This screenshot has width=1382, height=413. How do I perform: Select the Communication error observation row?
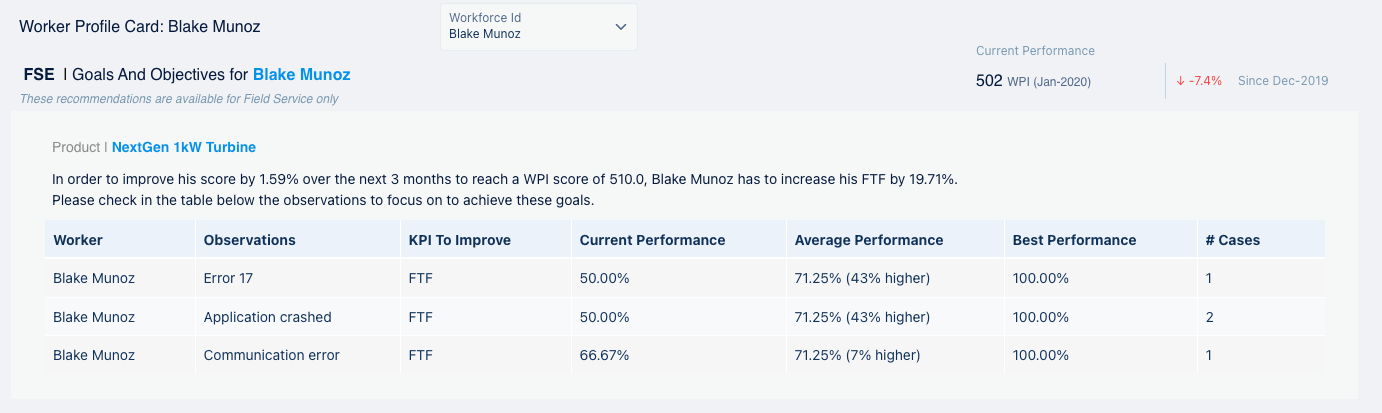[271, 355]
